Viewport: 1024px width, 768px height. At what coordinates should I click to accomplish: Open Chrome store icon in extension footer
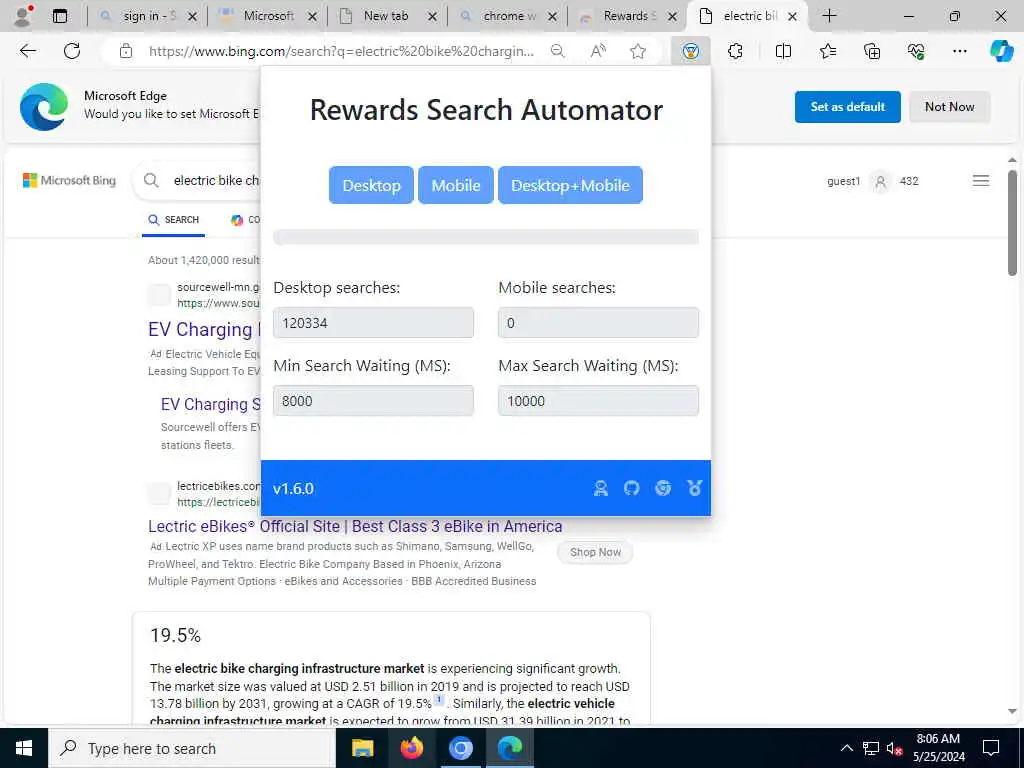(663, 488)
